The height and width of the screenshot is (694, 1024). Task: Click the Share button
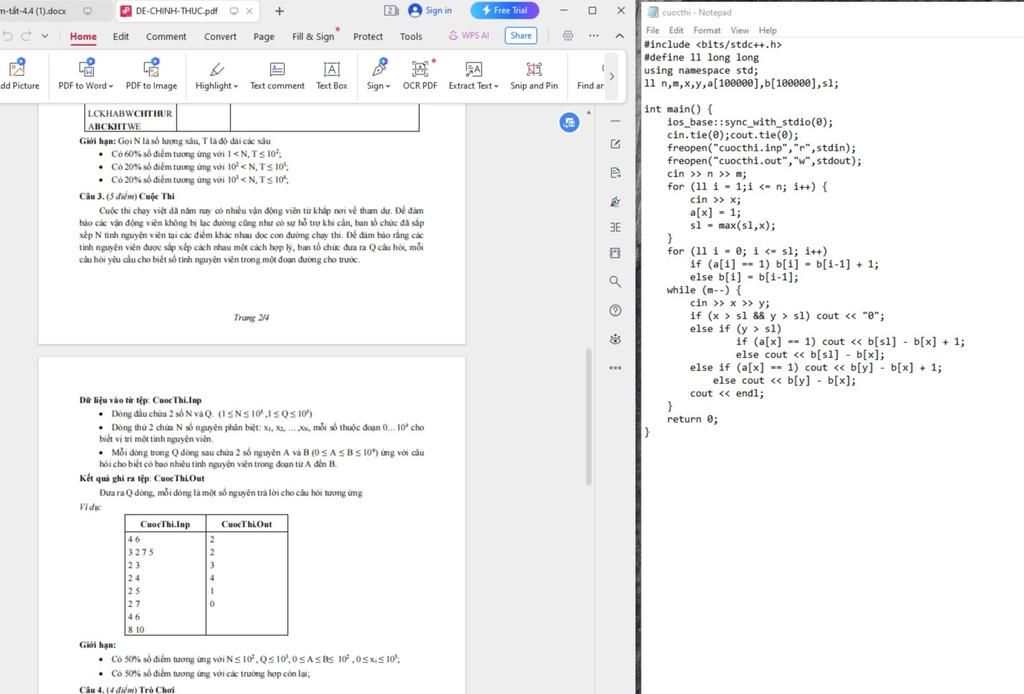pos(520,36)
